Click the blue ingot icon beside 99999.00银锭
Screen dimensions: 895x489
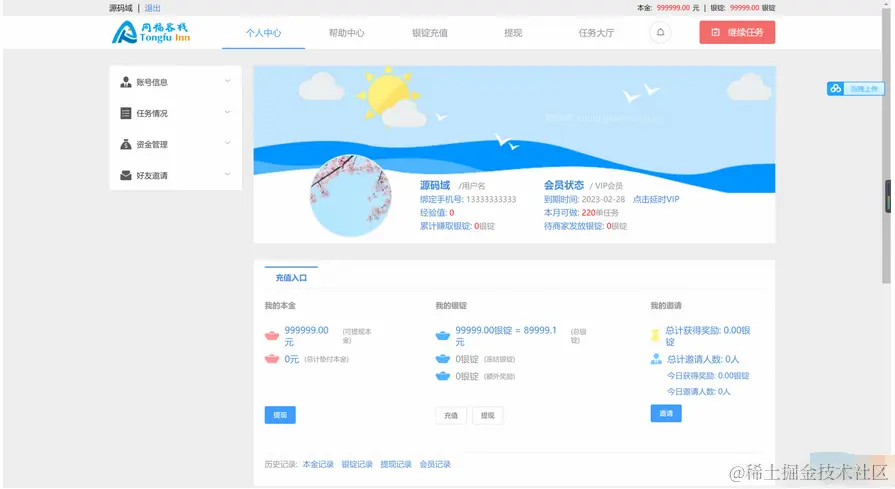[x=442, y=336]
